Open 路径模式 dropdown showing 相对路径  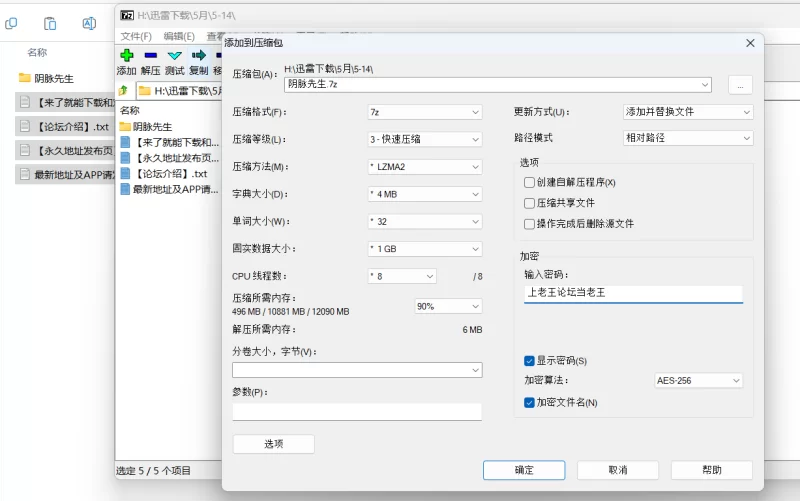(688, 138)
